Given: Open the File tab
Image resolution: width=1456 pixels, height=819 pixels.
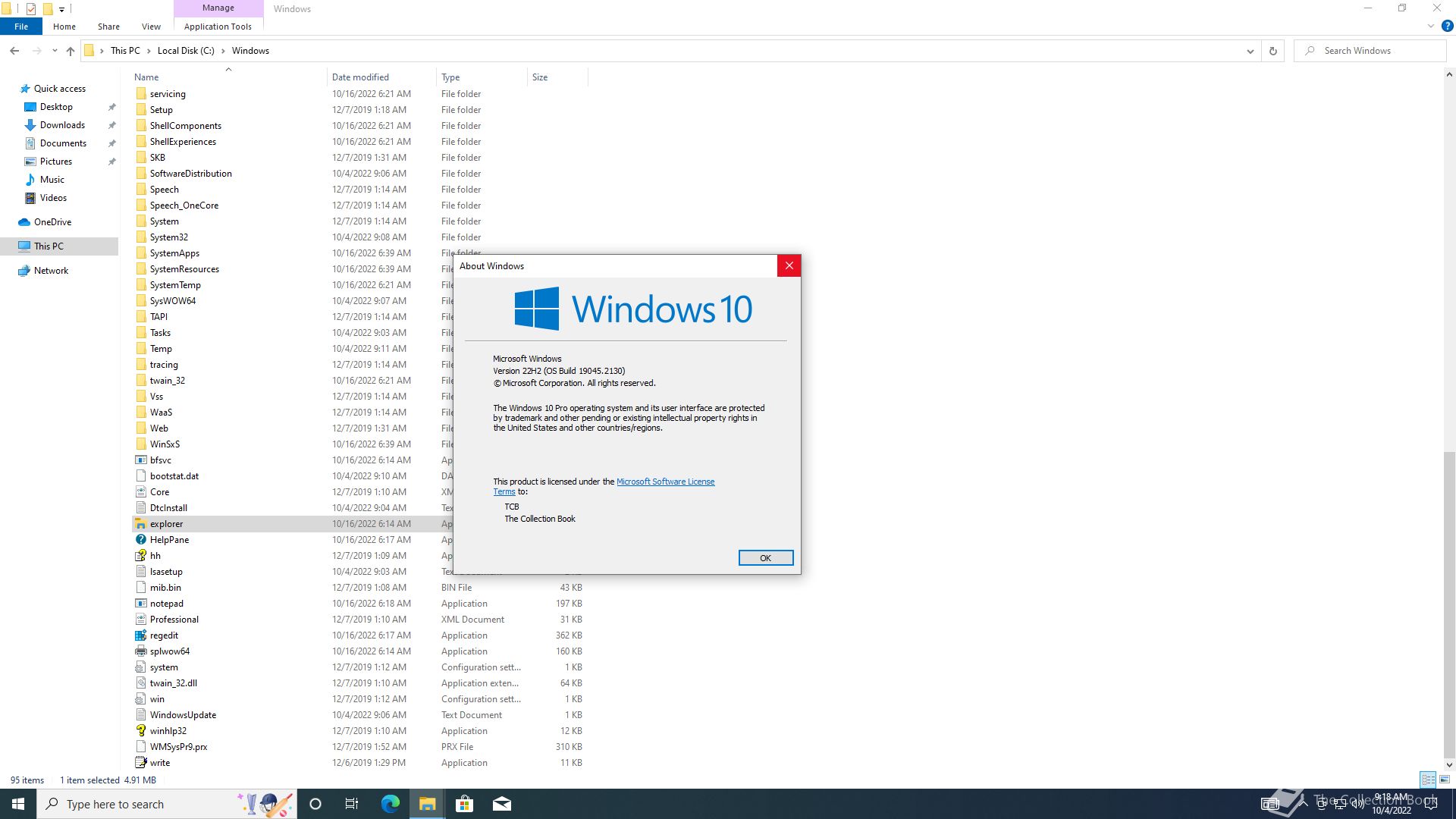Looking at the screenshot, I should point(21,27).
